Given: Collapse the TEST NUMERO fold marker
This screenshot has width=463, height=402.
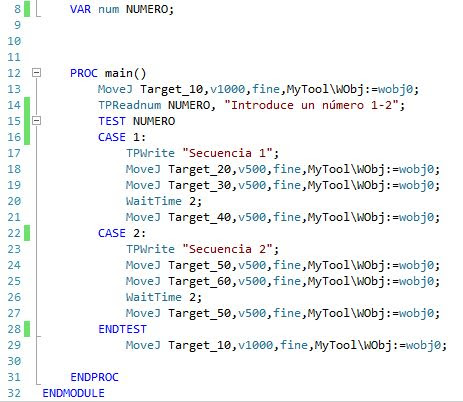Looking at the screenshot, I should click(x=36, y=121).
